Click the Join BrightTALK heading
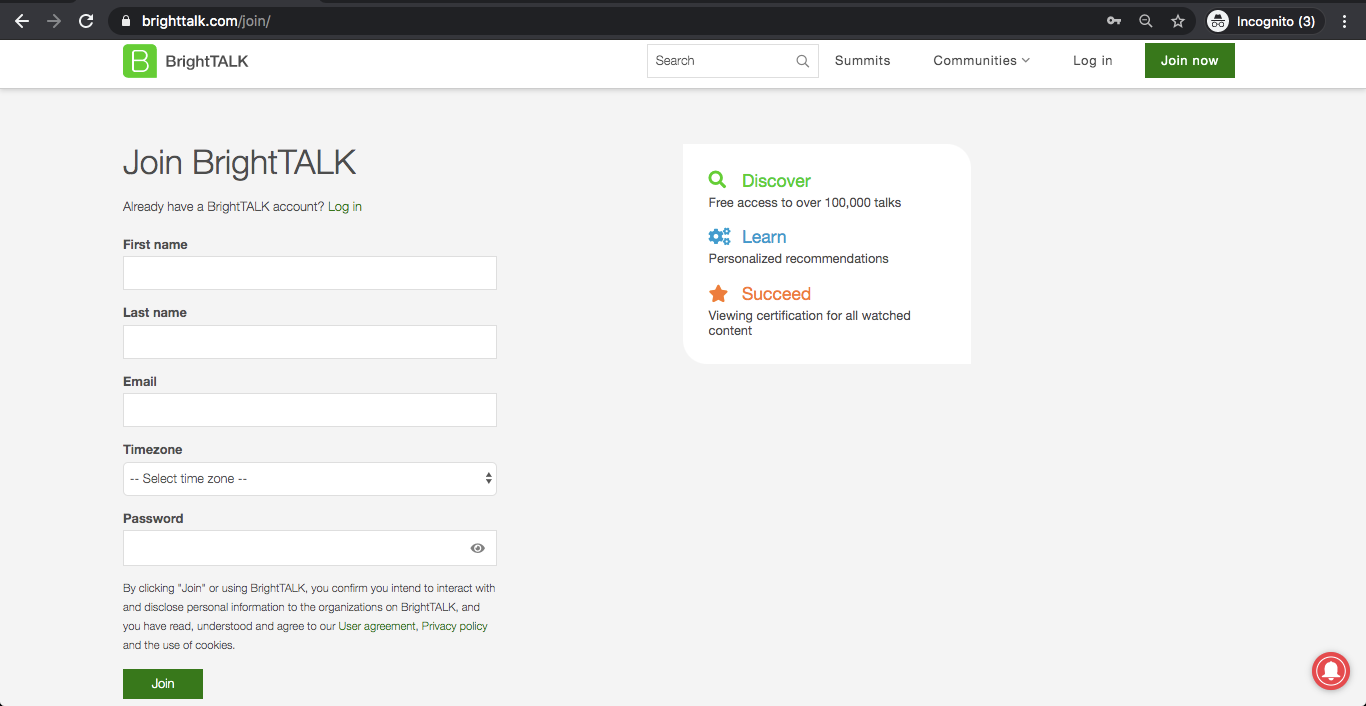 239,163
